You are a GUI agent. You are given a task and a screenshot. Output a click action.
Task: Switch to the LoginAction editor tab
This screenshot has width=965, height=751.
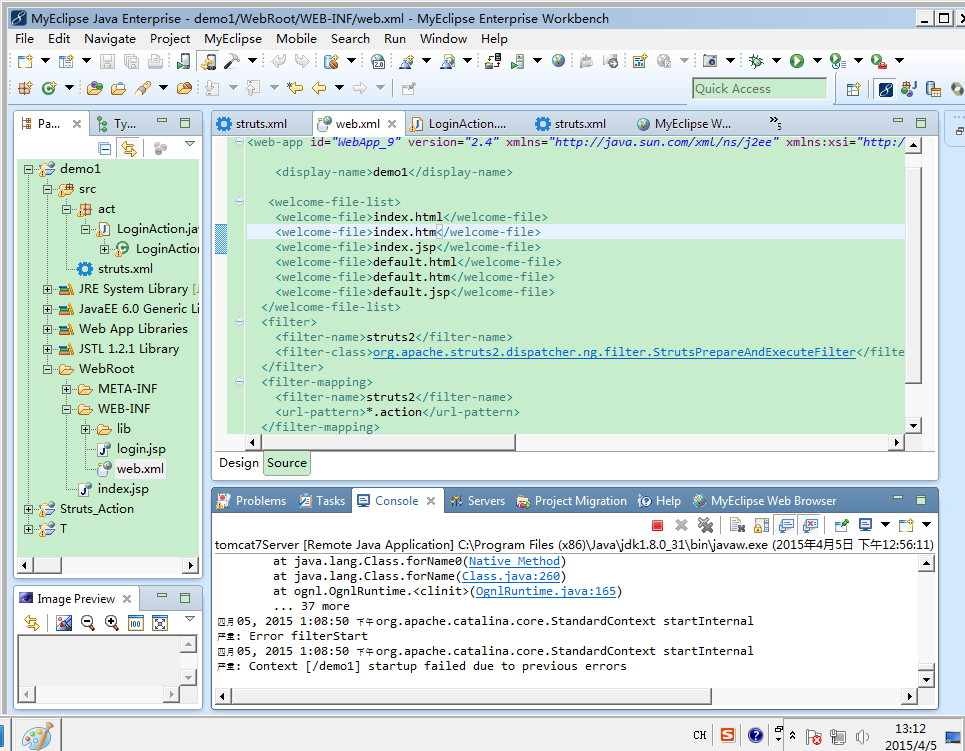(458, 124)
